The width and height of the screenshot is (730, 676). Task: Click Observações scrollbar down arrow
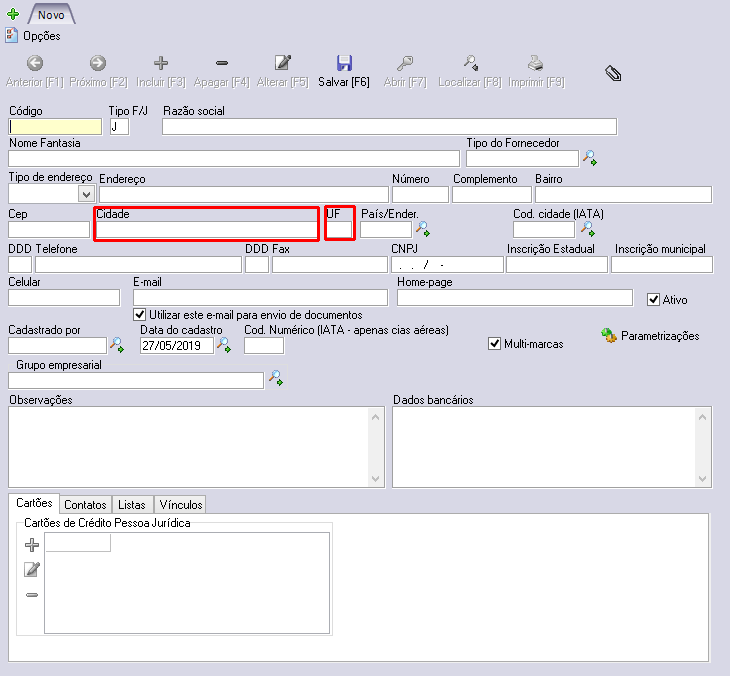[x=376, y=479]
